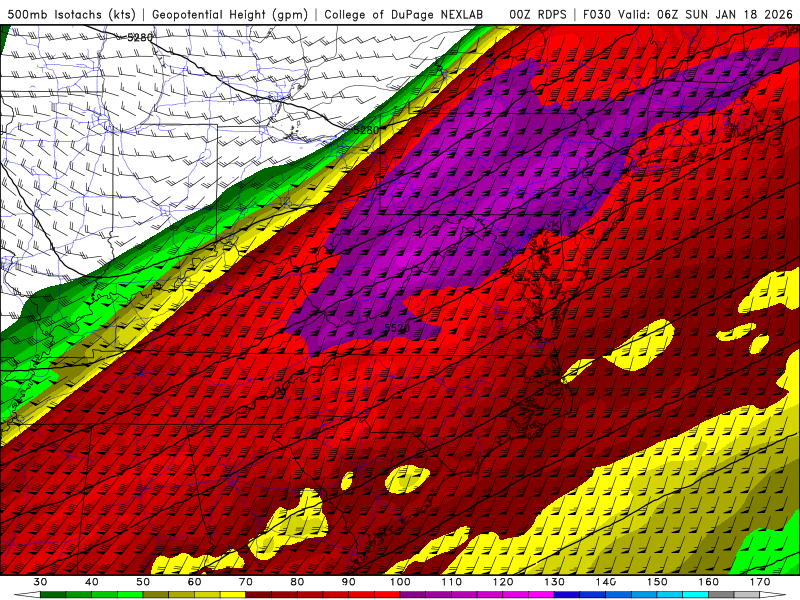Click the dark blue 130-135 kt legend swatch
This screenshot has width=800, height=600.
(x=567, y=595)
